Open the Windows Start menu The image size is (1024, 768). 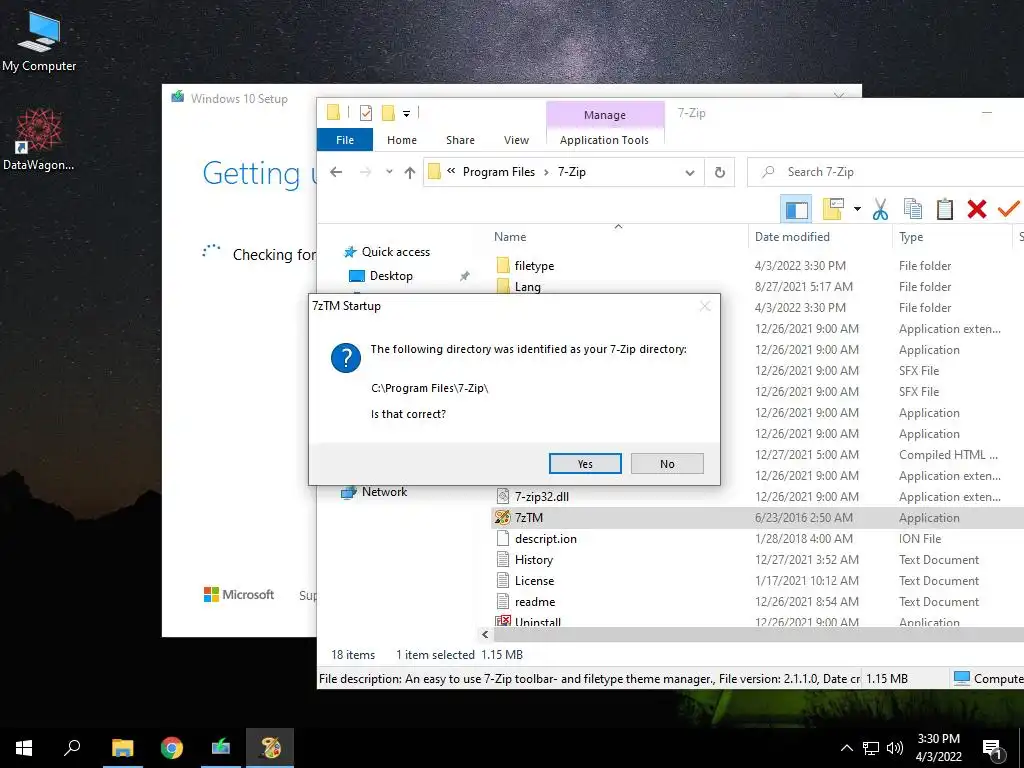tap(24, 748)
